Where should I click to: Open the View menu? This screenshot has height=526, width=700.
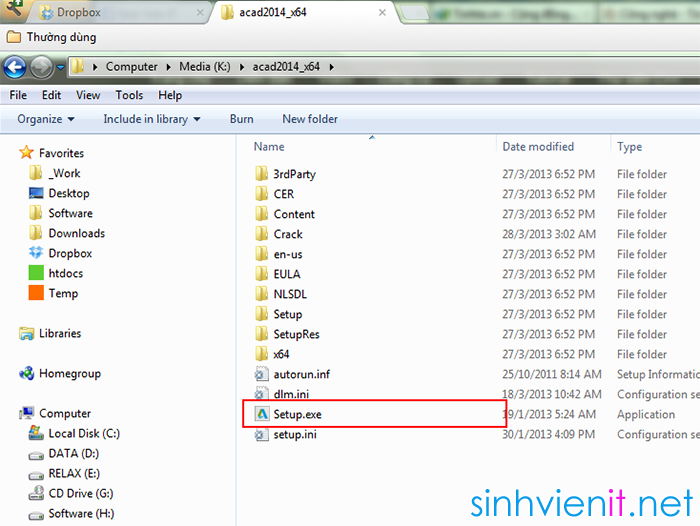tap(88, 95)
